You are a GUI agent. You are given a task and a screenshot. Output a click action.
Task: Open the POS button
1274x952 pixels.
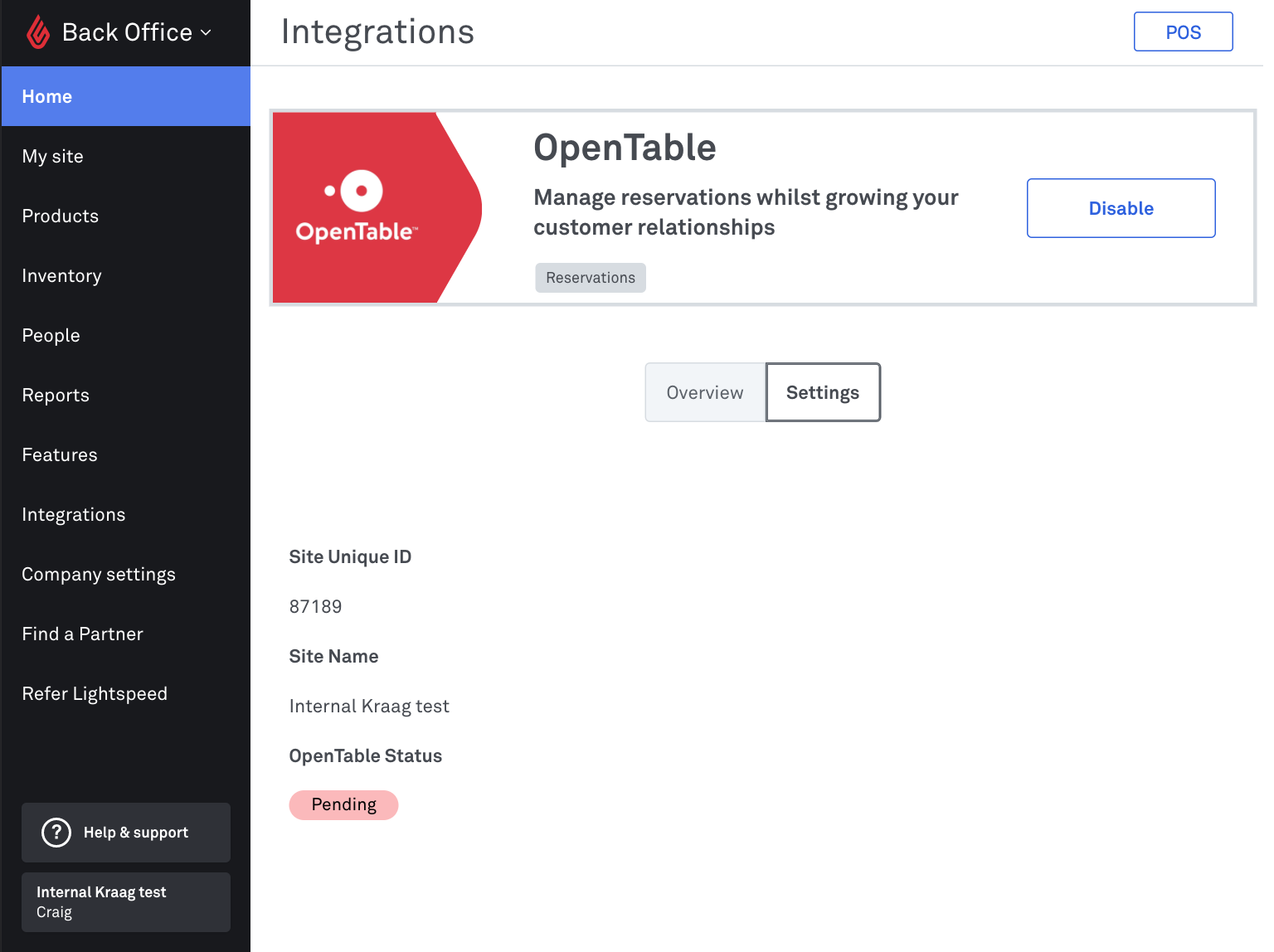click(x=1182, y=32)
